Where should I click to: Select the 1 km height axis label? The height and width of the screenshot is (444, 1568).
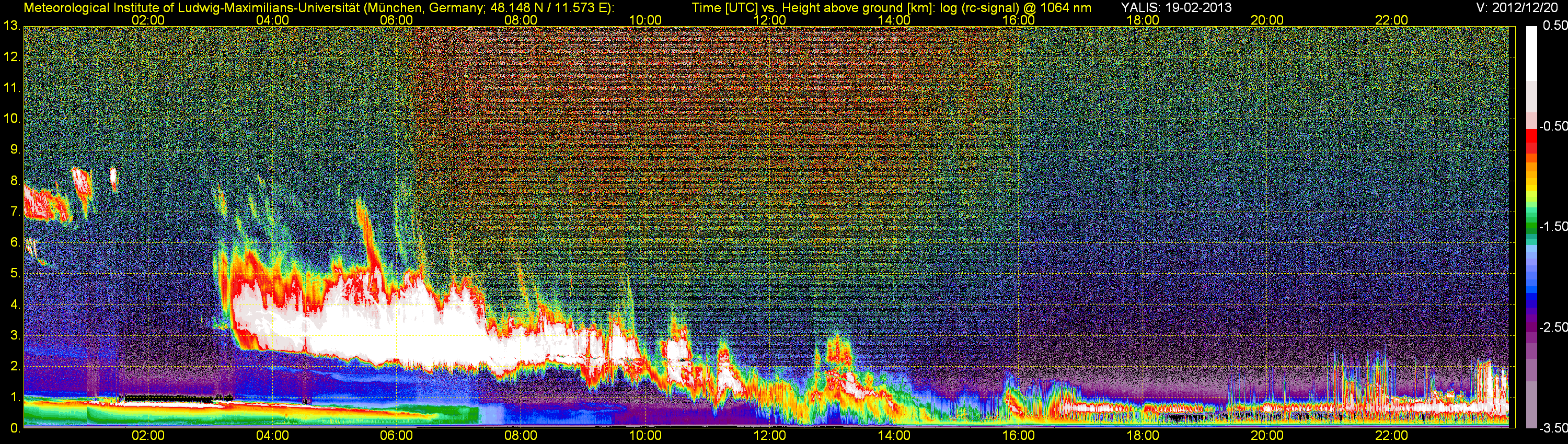[x=15, y=397]
